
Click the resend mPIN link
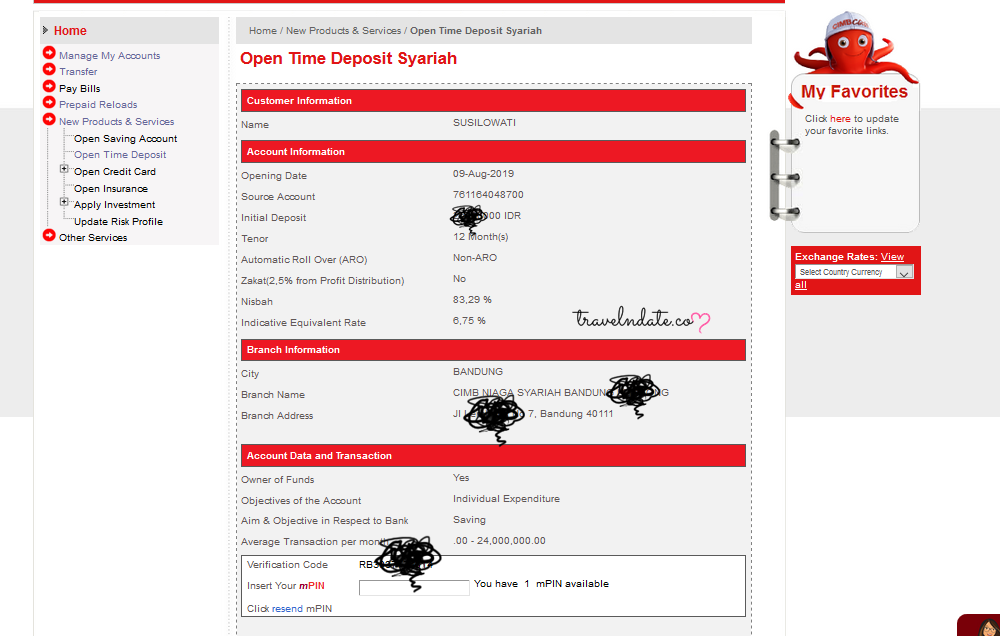(287, 609)
